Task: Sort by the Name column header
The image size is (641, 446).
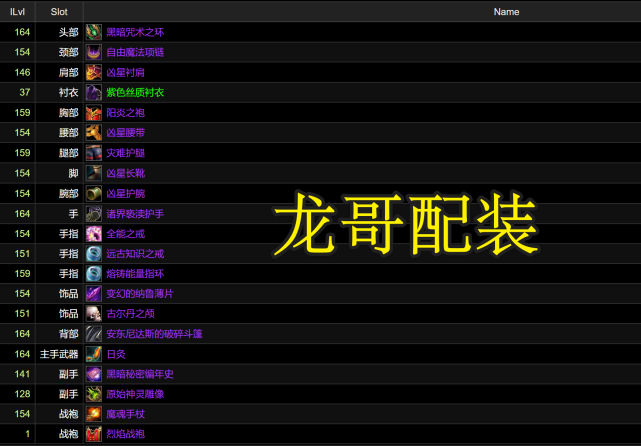Action: [506, 11]
